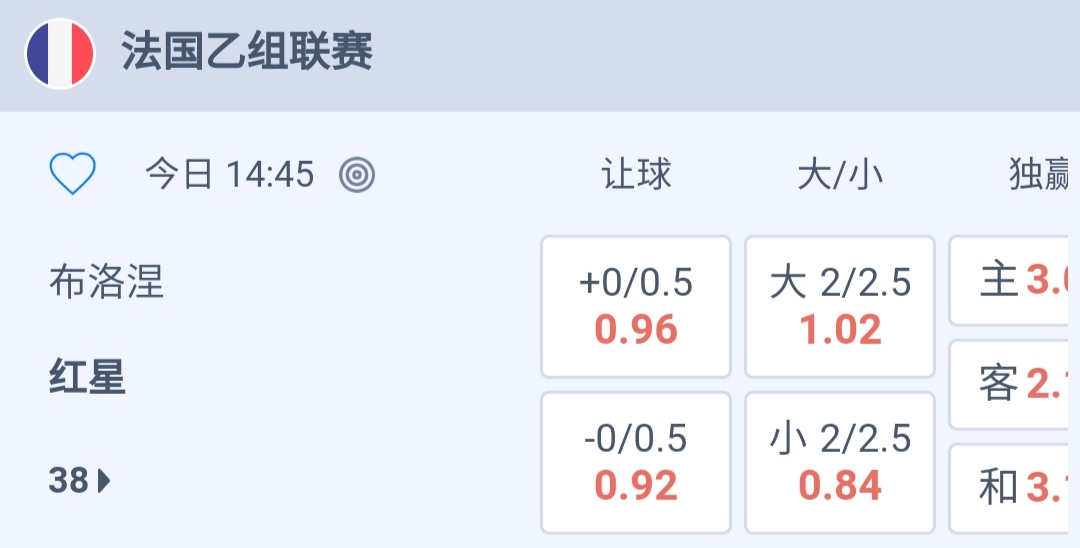Image resolution: width=1080 pixels, height=548 pixels.
Task: Favorite the match with the heart icon
Action: 73,175
